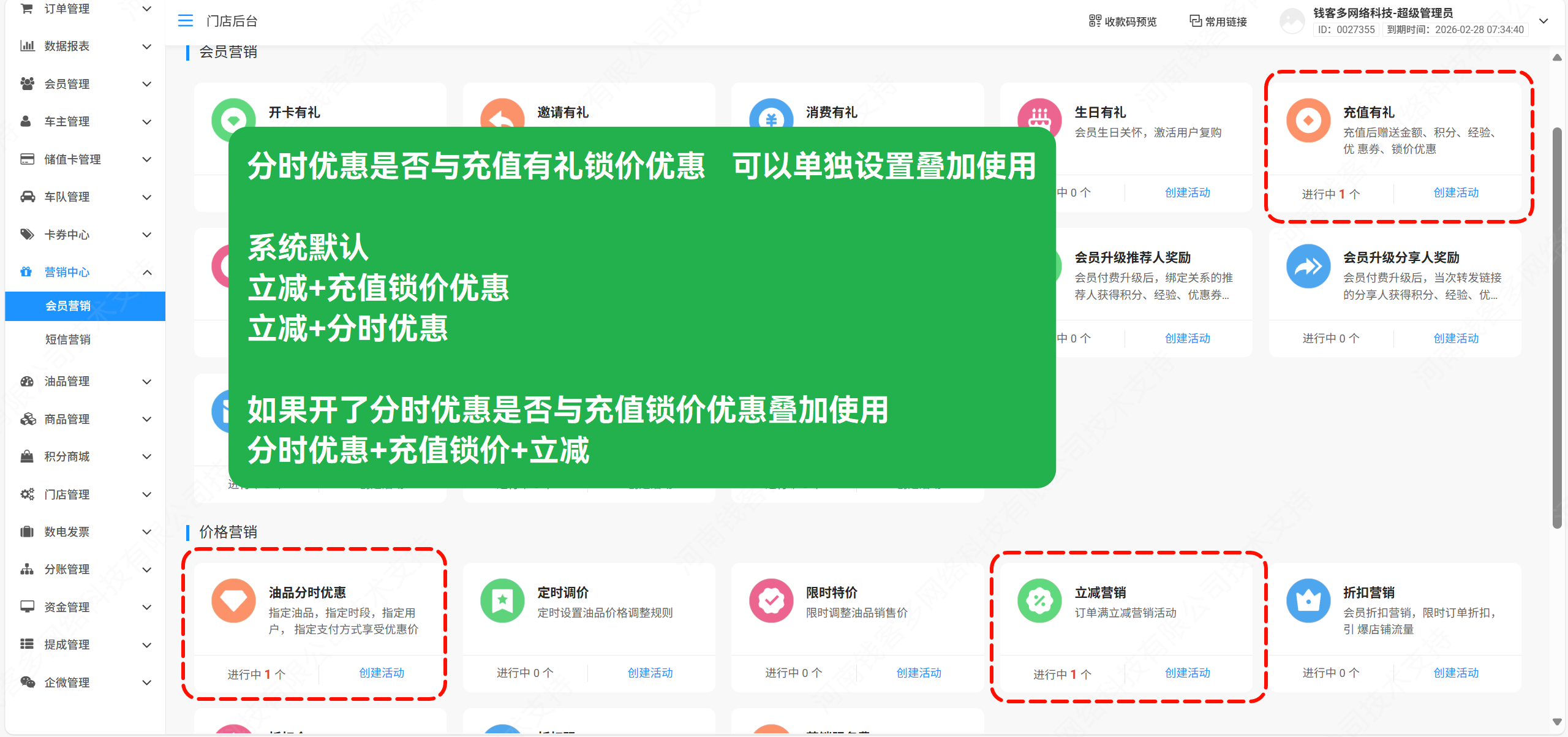Click the 限时特价 pink badge icon

[771, 600]
